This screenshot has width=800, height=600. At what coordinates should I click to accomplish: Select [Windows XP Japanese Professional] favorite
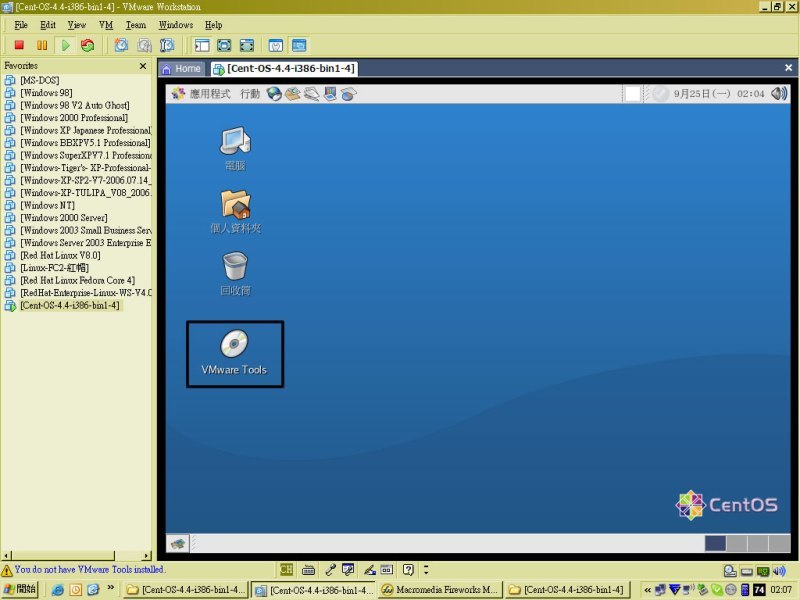coord(86,130)
